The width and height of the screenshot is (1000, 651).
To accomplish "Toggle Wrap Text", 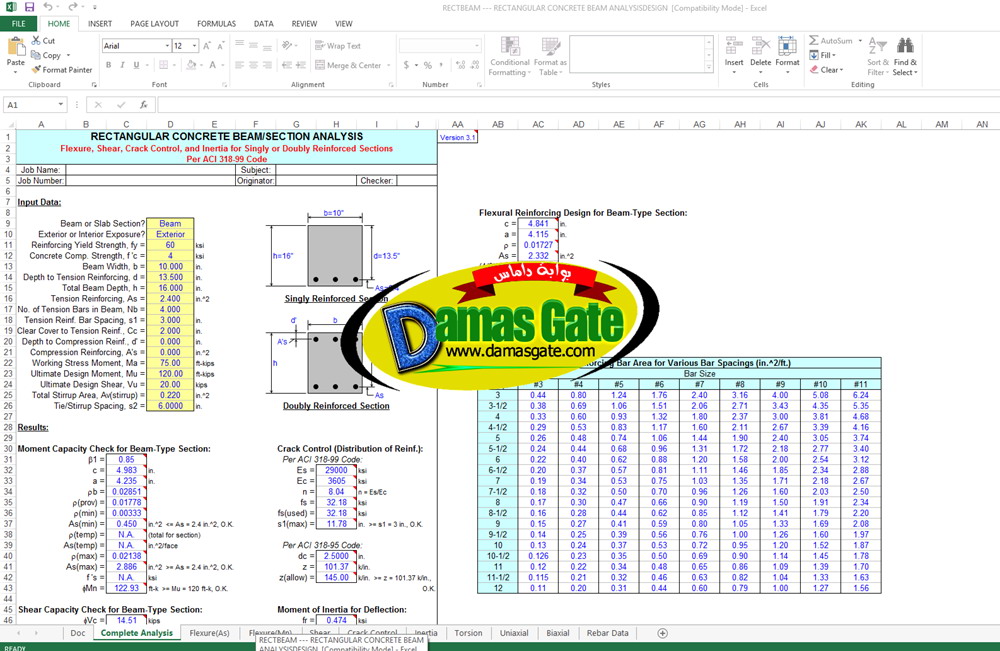I will (337, 46).
